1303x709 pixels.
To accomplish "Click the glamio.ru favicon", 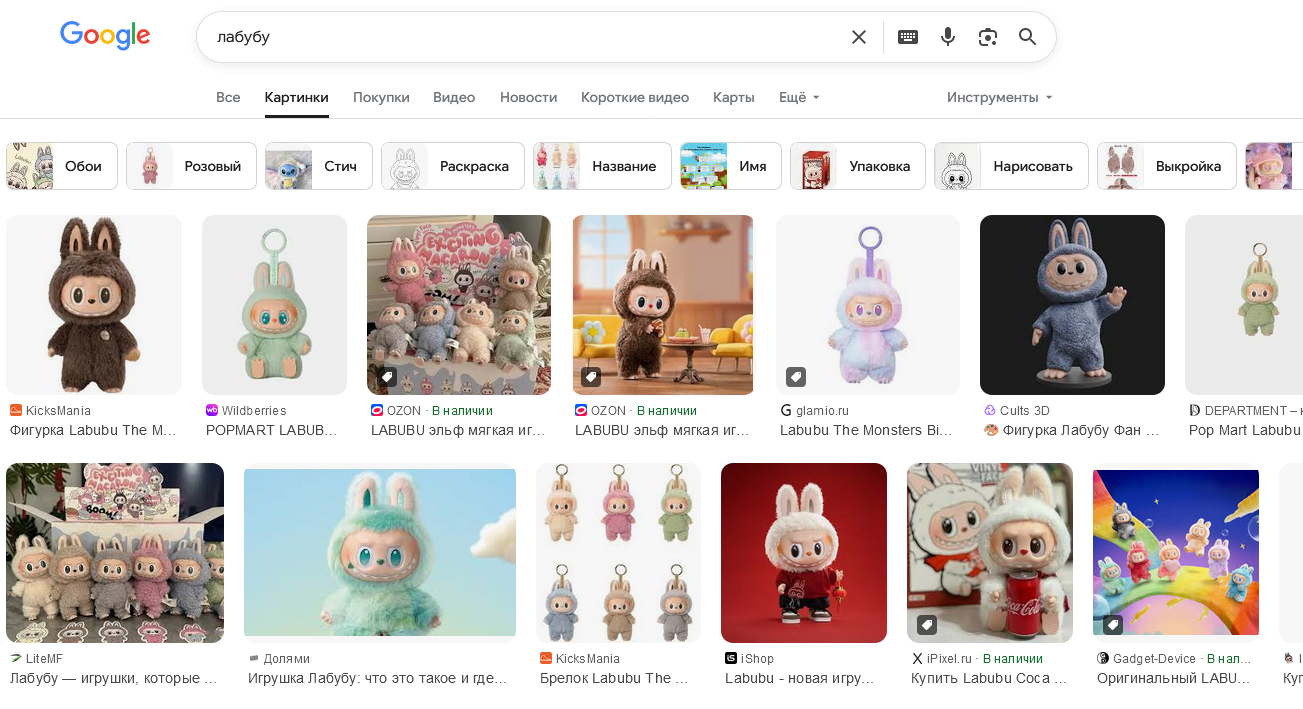I will pyautogui.click(x=786, y=411).
